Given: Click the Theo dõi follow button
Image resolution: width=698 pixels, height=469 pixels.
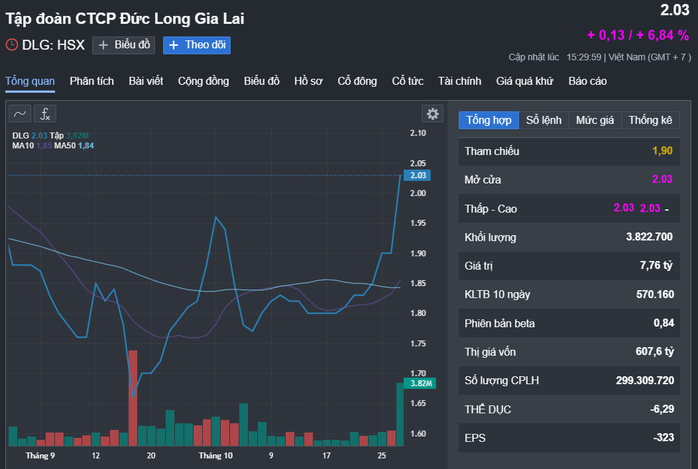Looking at the screenshot, I should tap(197, 45).
